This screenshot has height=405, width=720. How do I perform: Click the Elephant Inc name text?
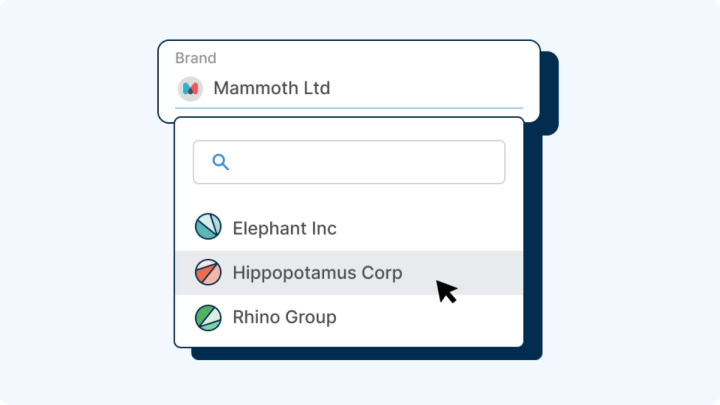click(x=284, y=228)
